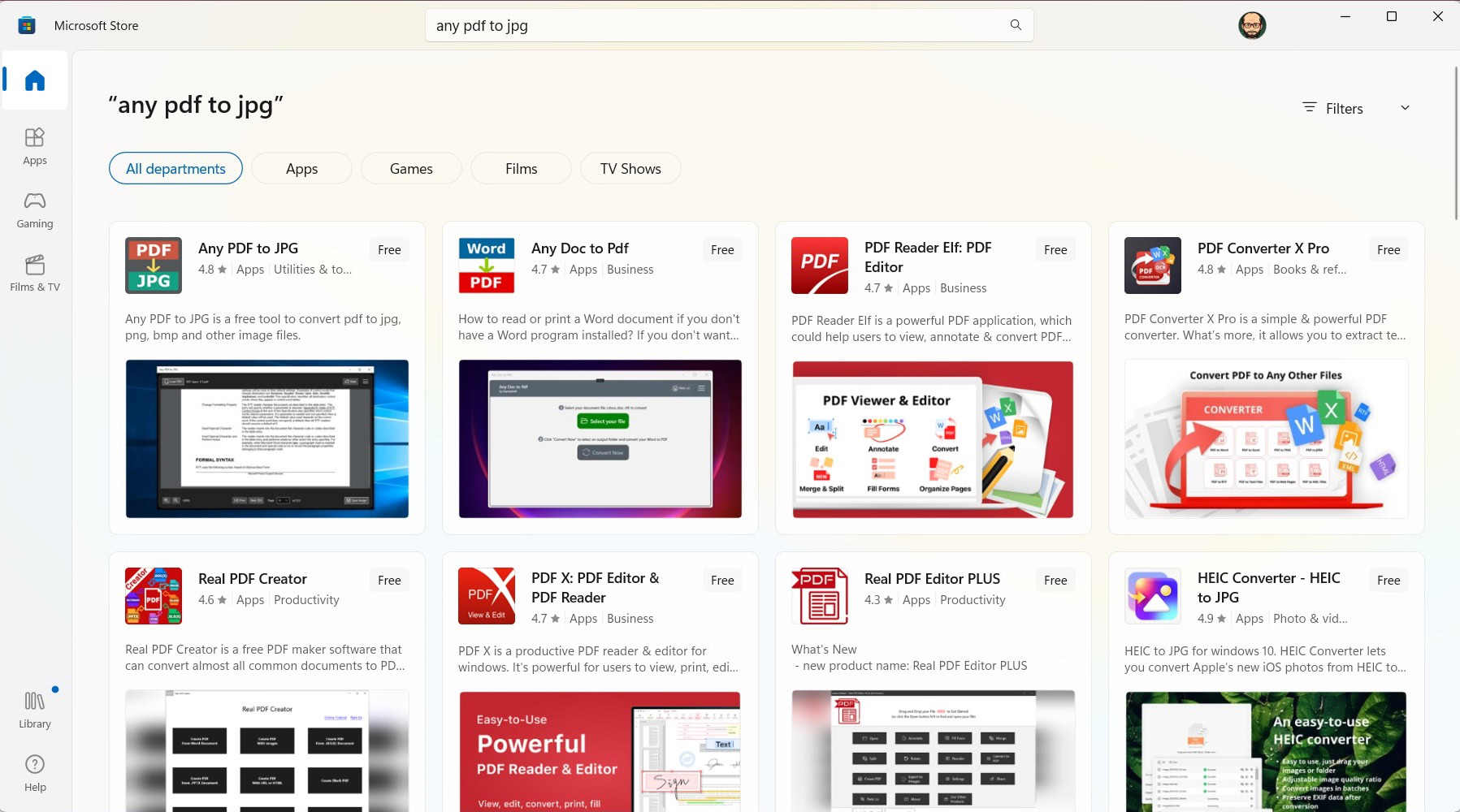Open the Library in the sidebar
Viewport: 1460px width, 812px height.
[x=35, y=710]
